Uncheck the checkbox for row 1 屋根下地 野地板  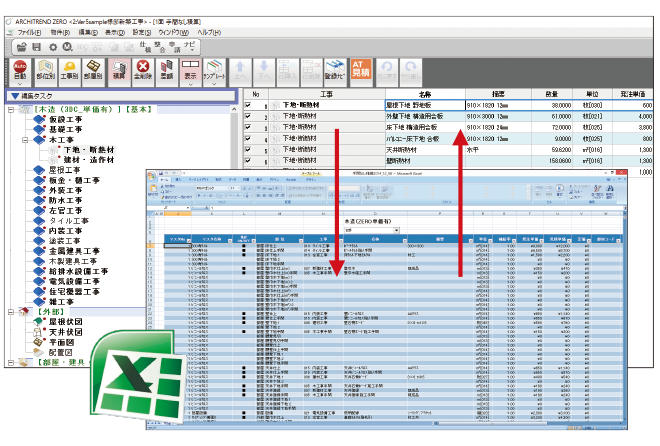(x=248, y=105)
